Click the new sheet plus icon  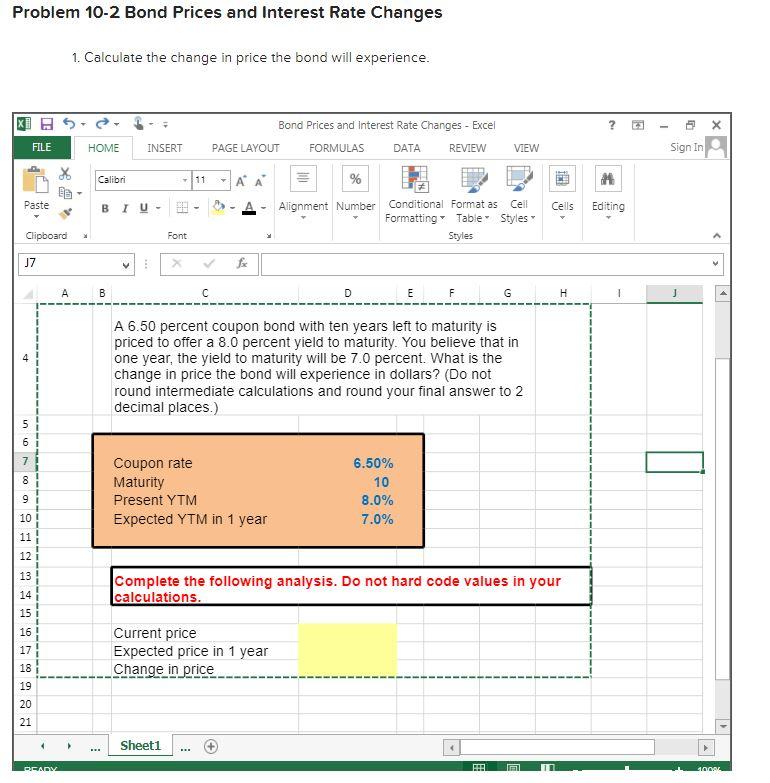tap(211, 747)
